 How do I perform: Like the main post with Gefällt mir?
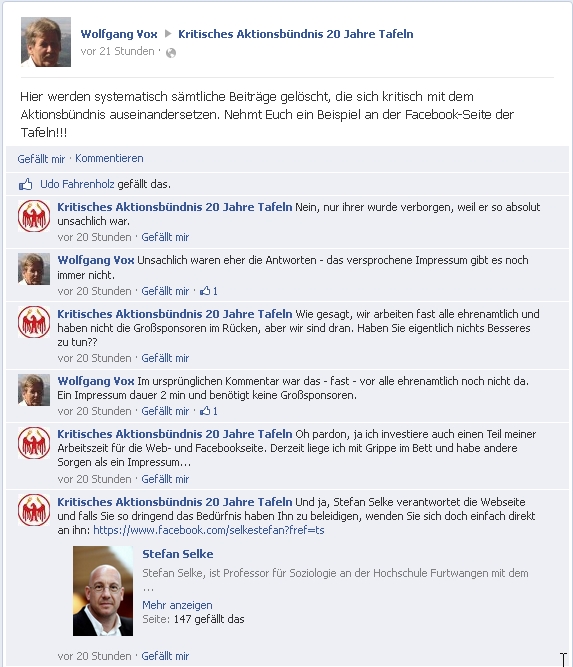41,159
